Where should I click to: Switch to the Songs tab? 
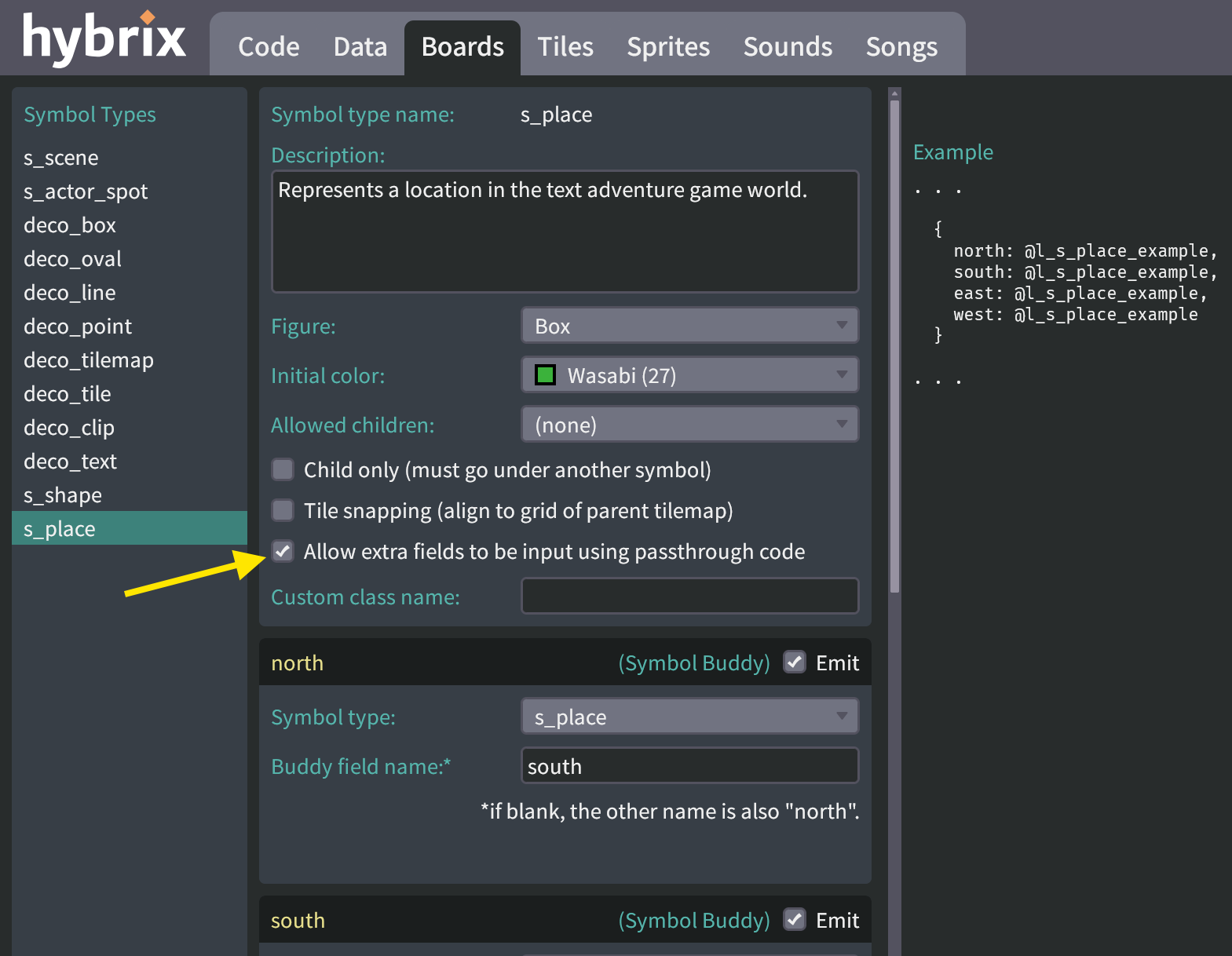tap(901, 47)
